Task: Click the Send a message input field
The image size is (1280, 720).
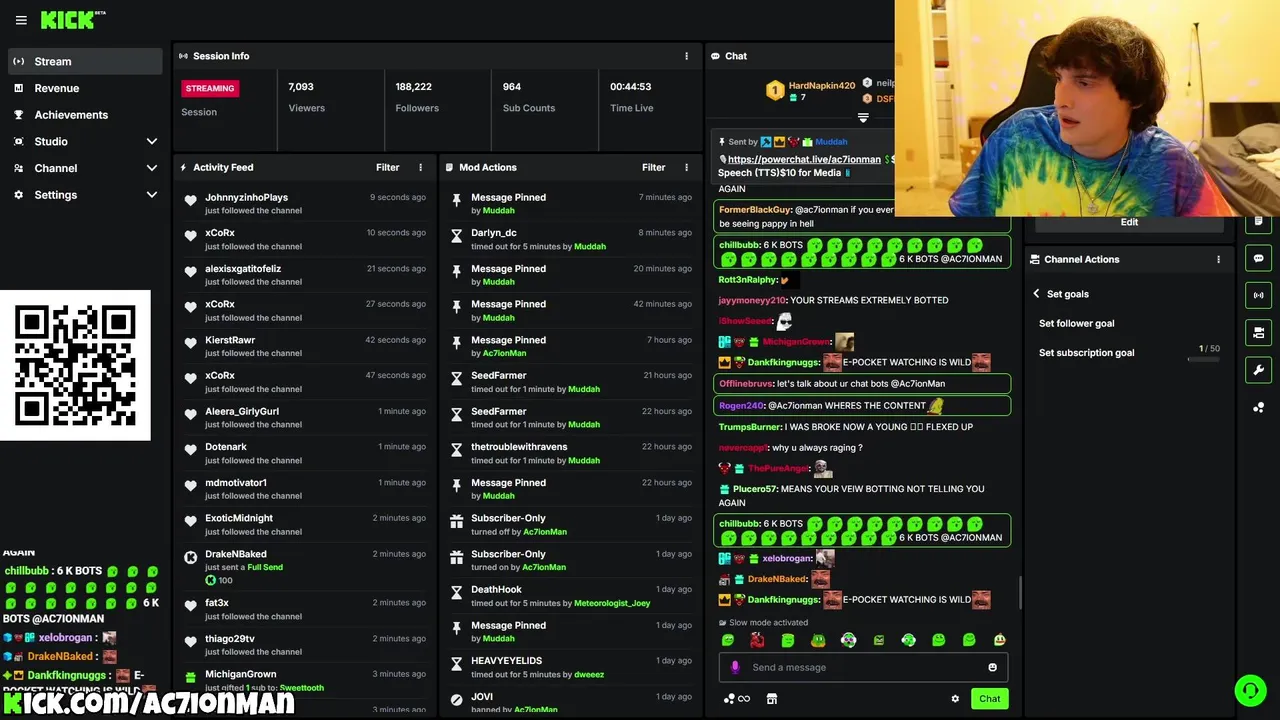Action: 863,667
